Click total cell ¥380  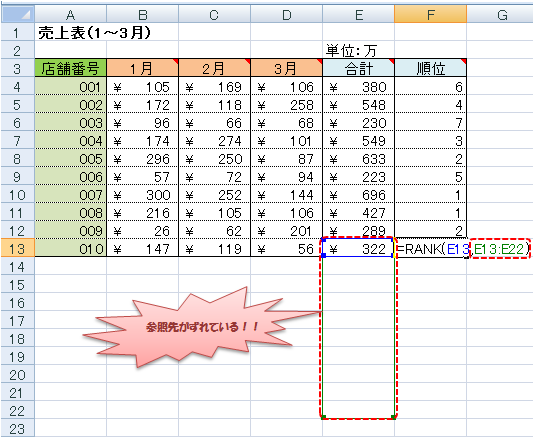click(359, 87)
